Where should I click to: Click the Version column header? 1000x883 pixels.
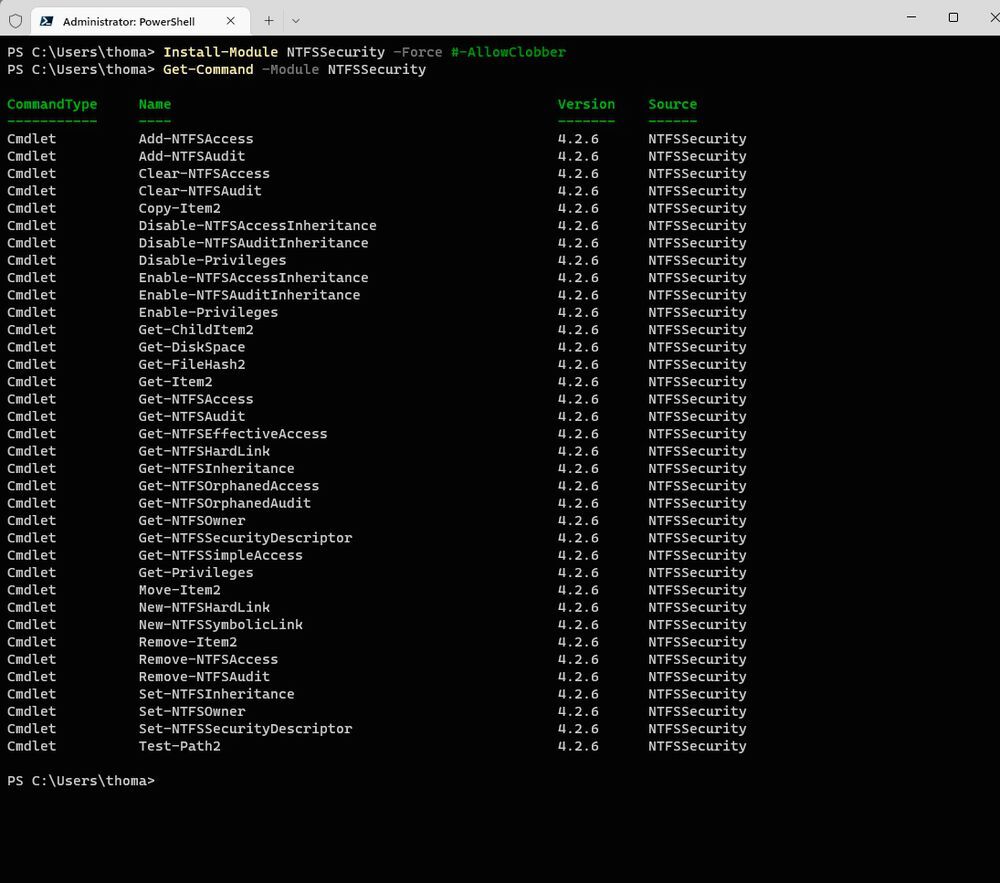(586, 105)
